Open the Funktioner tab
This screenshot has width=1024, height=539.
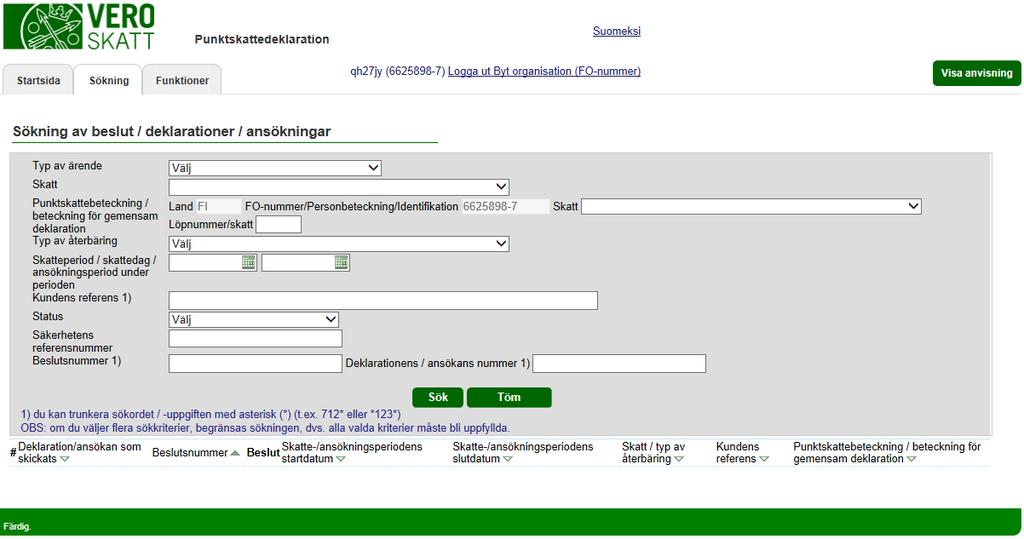[182, 80]
